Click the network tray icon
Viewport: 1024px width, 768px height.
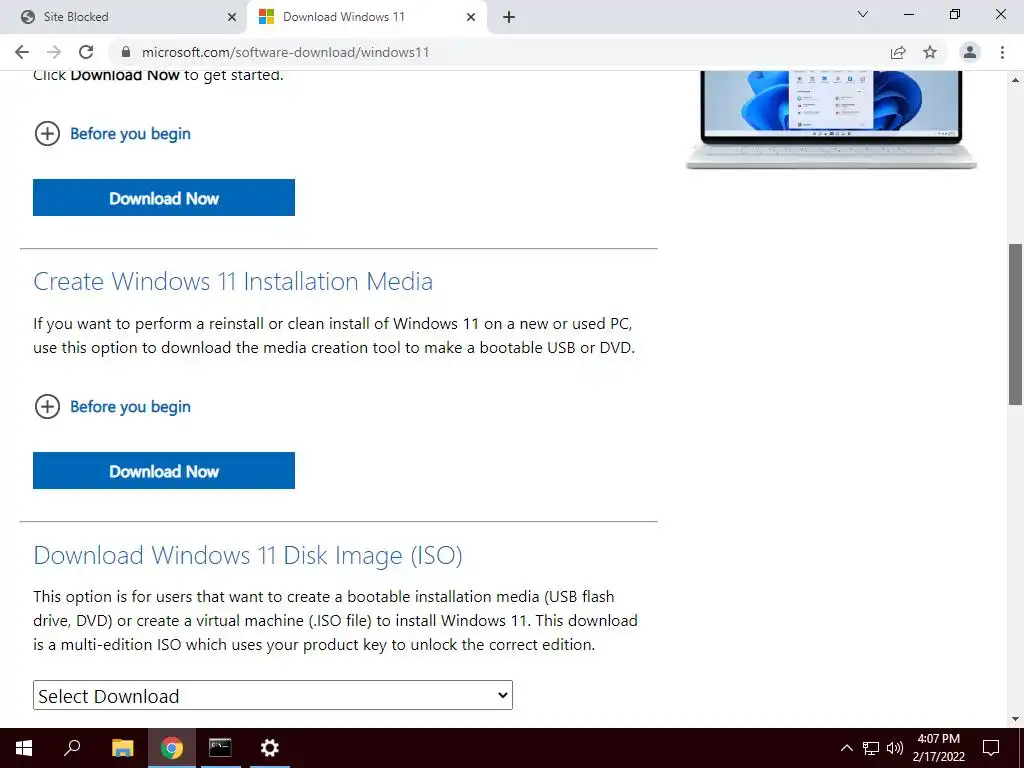871,748
